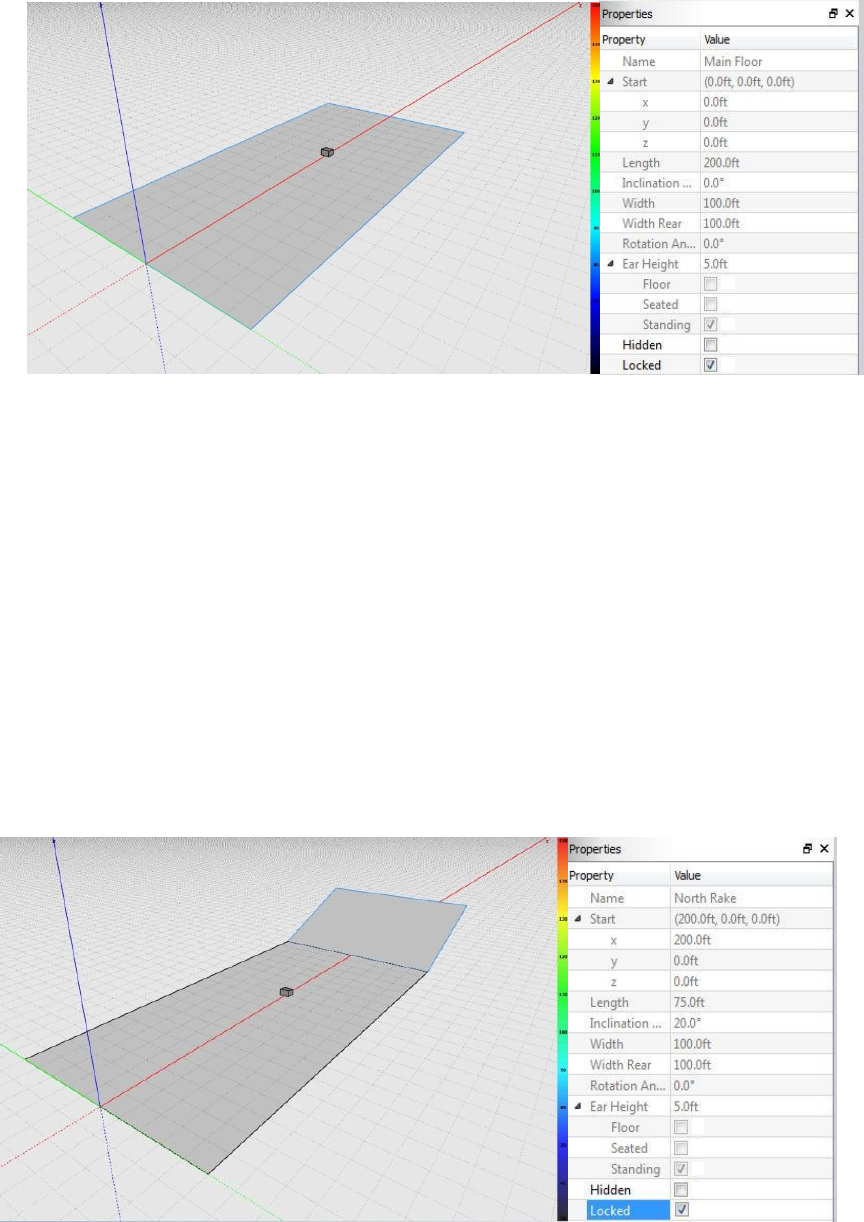
Task: Float the Properties panel showing Main Floor
Action: coord(833,15)
